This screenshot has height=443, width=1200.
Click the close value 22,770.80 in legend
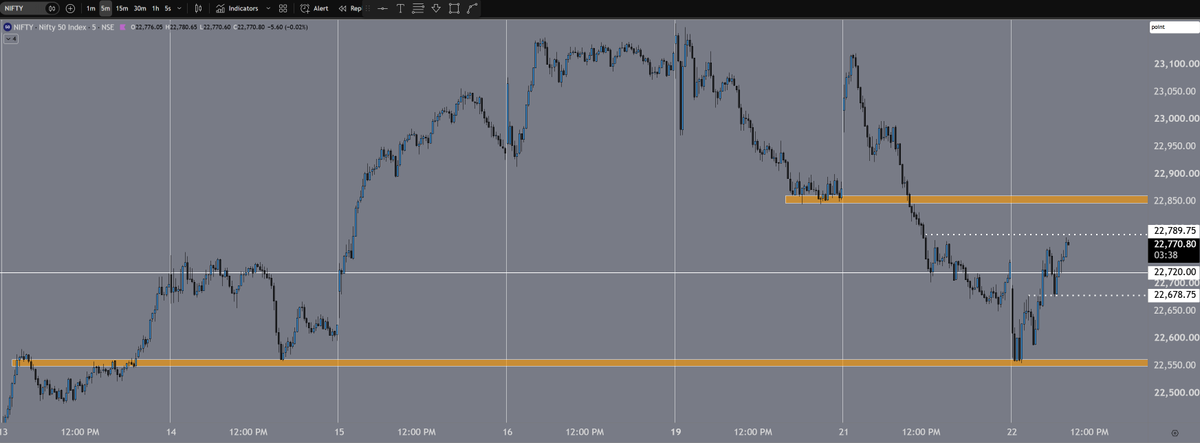251,27
